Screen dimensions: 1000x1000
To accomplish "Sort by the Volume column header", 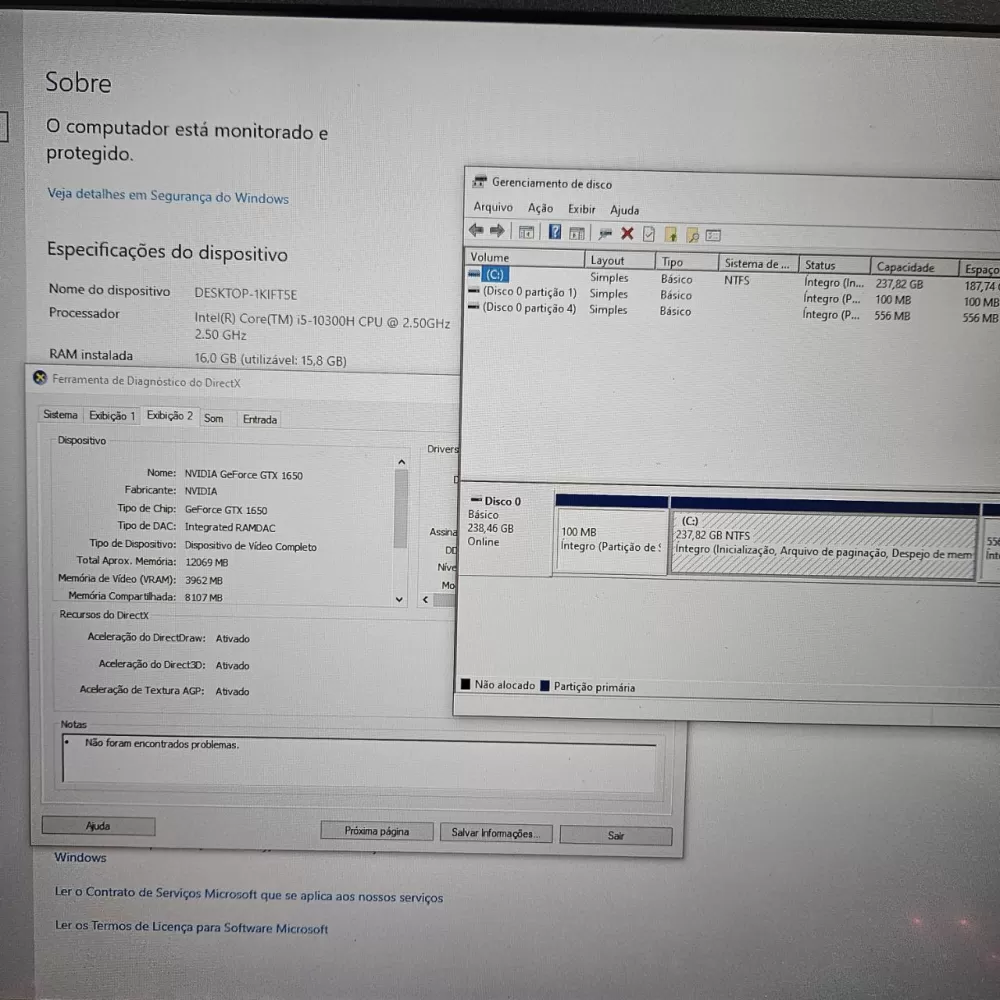I will (525, 257).
